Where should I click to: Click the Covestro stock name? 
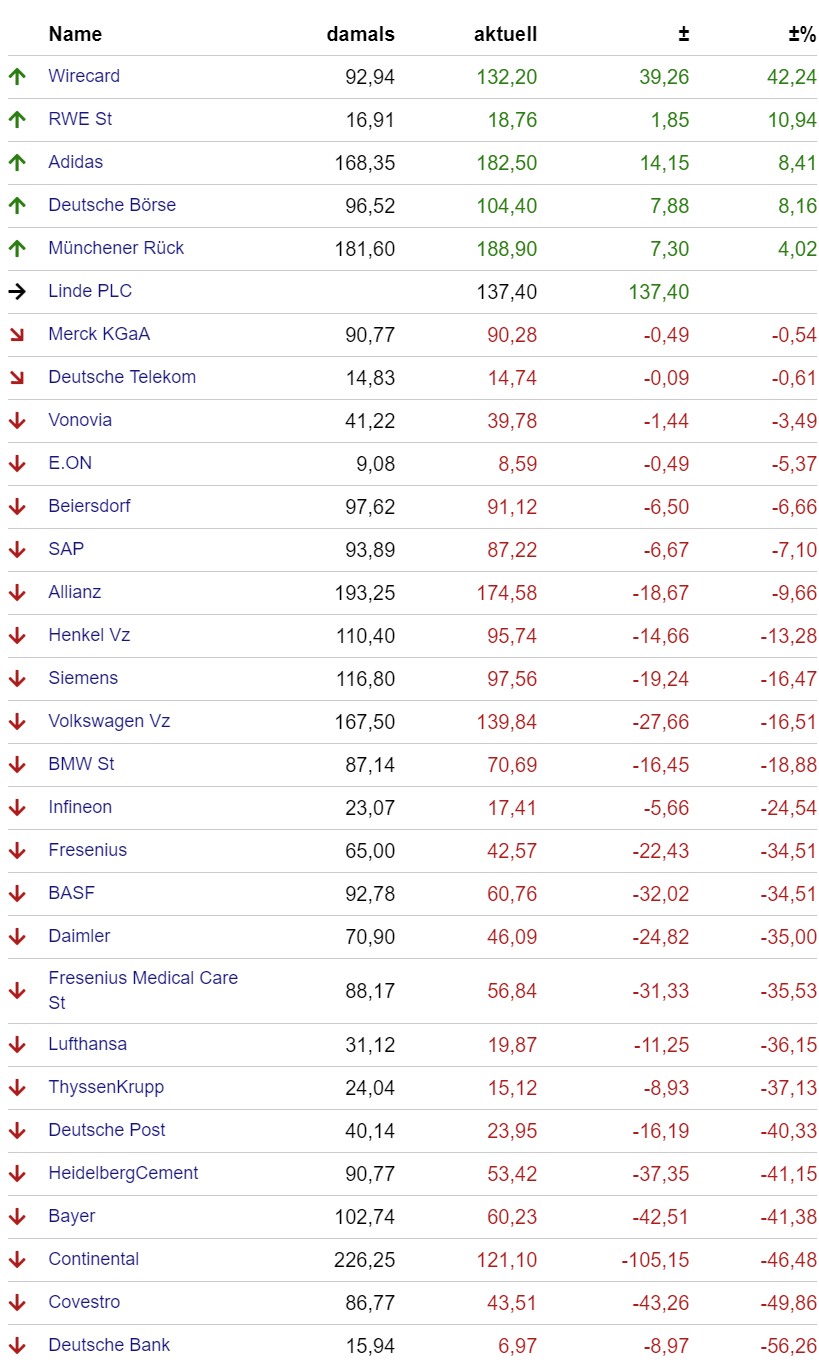point(84,1302)
